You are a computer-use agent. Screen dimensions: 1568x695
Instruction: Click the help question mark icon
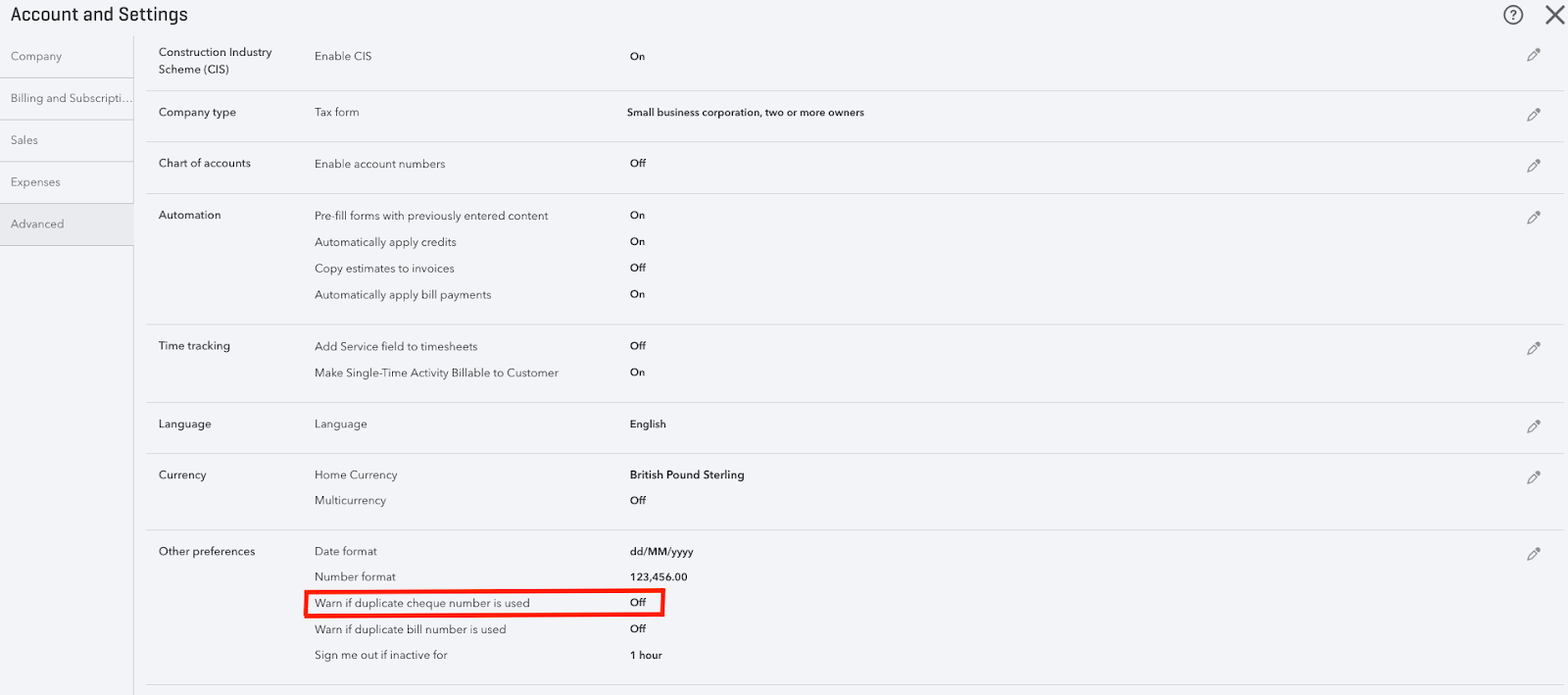coord(1513,15)
